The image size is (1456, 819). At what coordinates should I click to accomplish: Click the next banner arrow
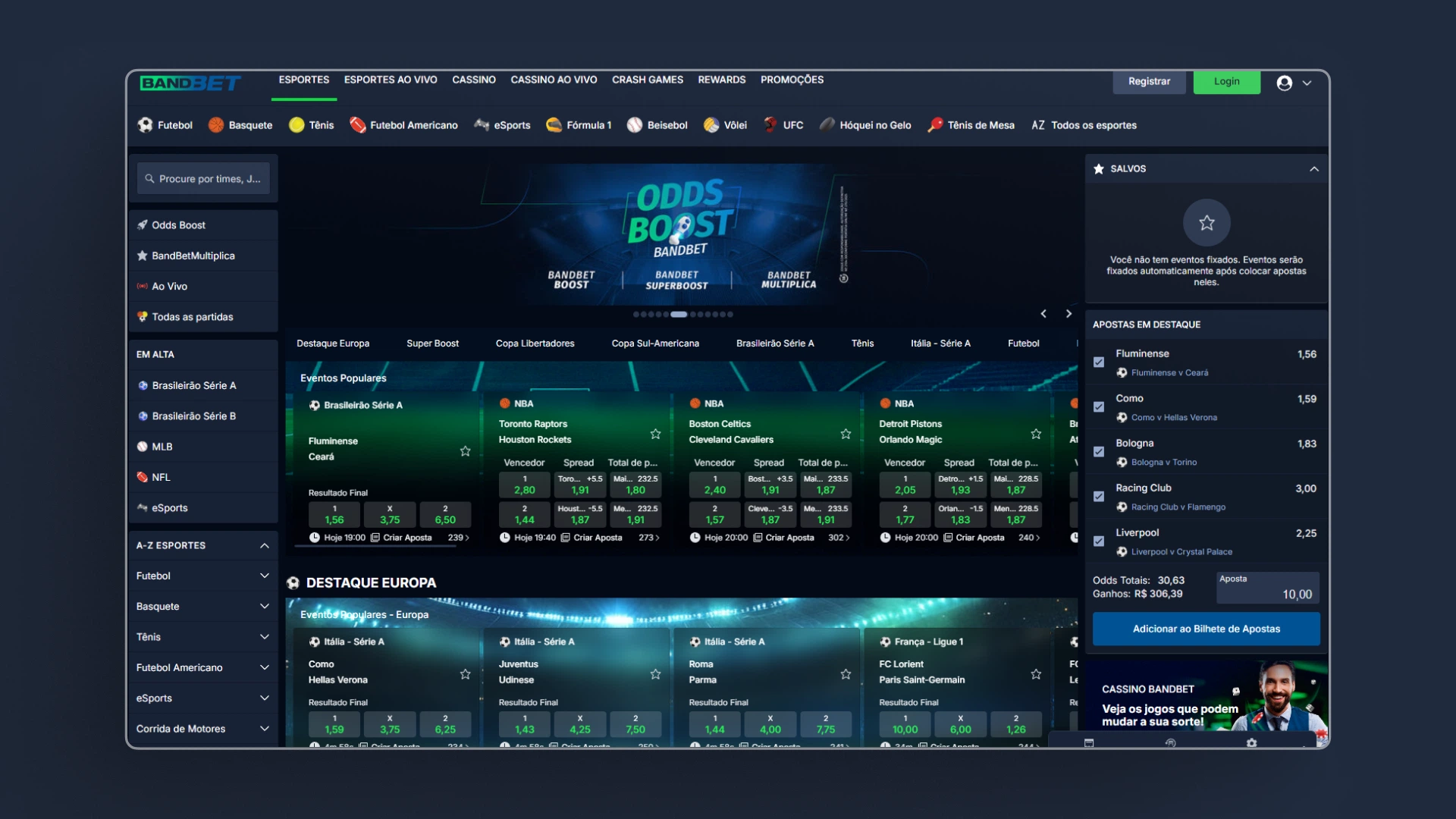tap(1068, 314)
